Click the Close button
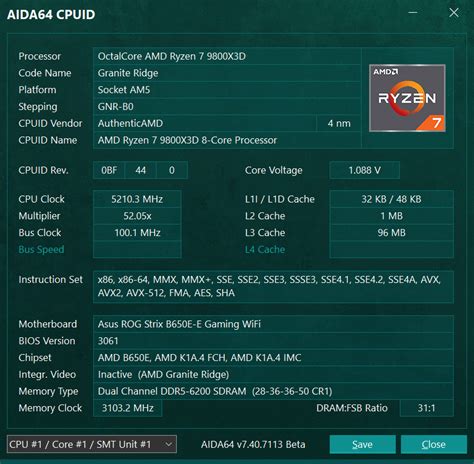The width and height of the screenshot is (474, 464). [434, 444]
